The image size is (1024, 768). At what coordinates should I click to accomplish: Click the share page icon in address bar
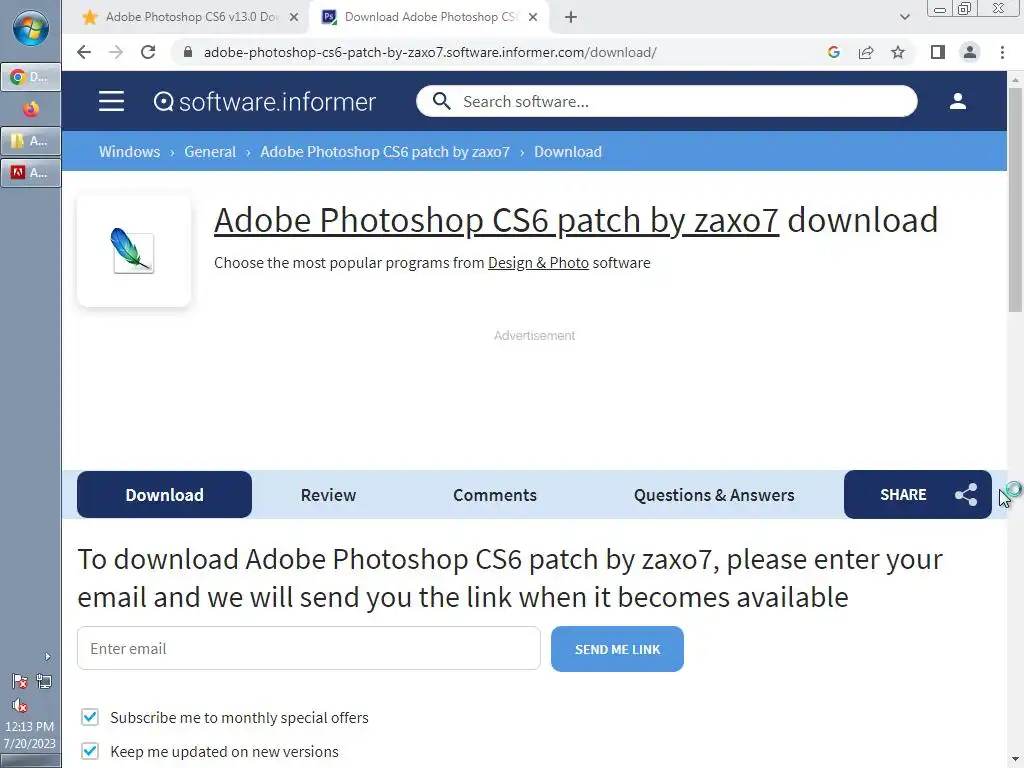(866, 52)
